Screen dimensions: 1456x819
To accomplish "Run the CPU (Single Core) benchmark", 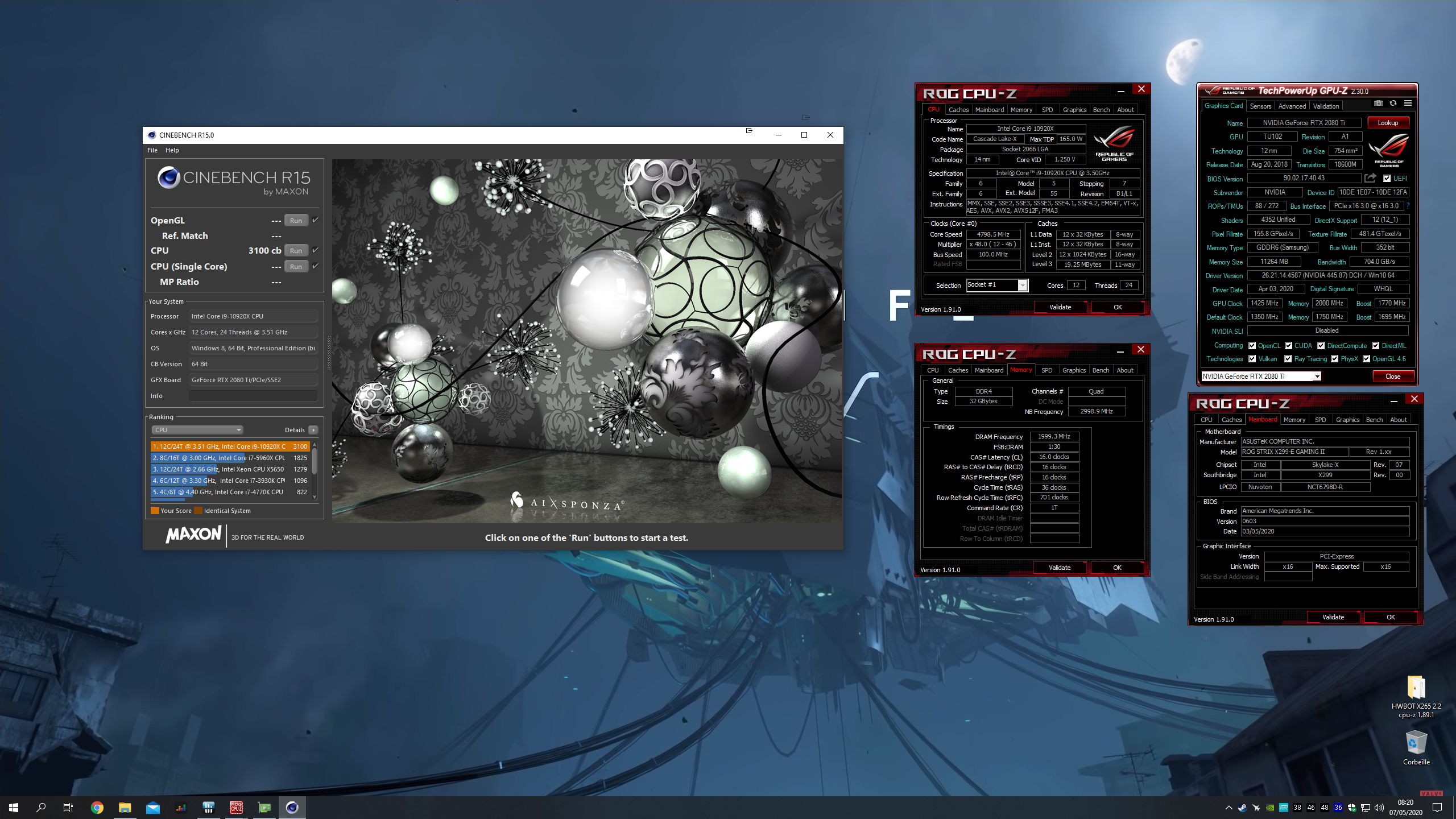I will click(296, 267).
